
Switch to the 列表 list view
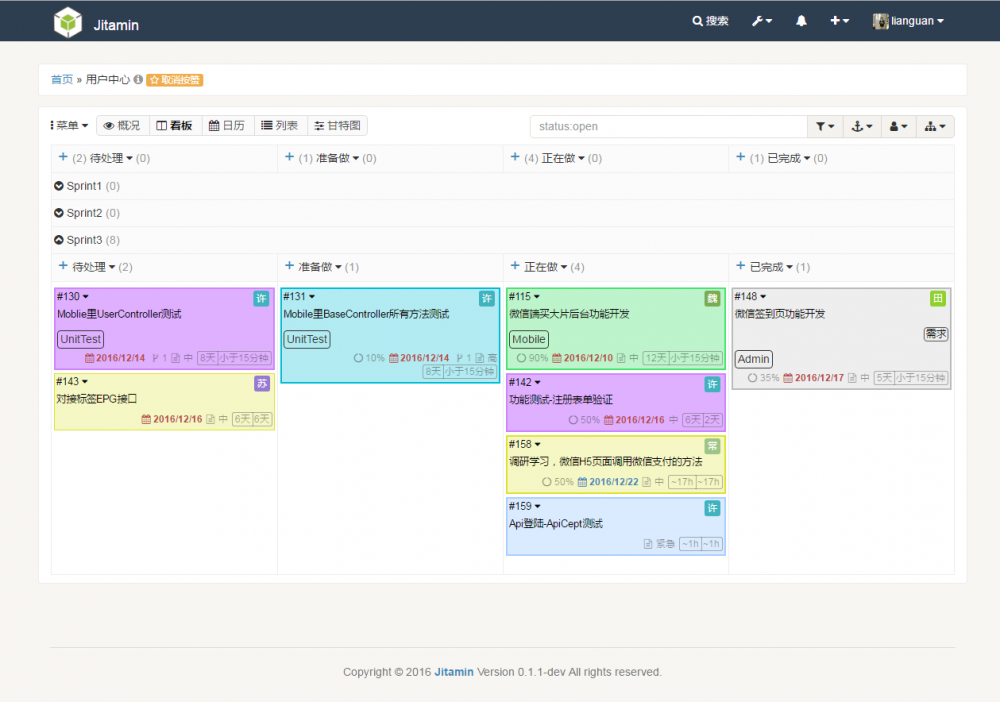(x=280, y=126)
